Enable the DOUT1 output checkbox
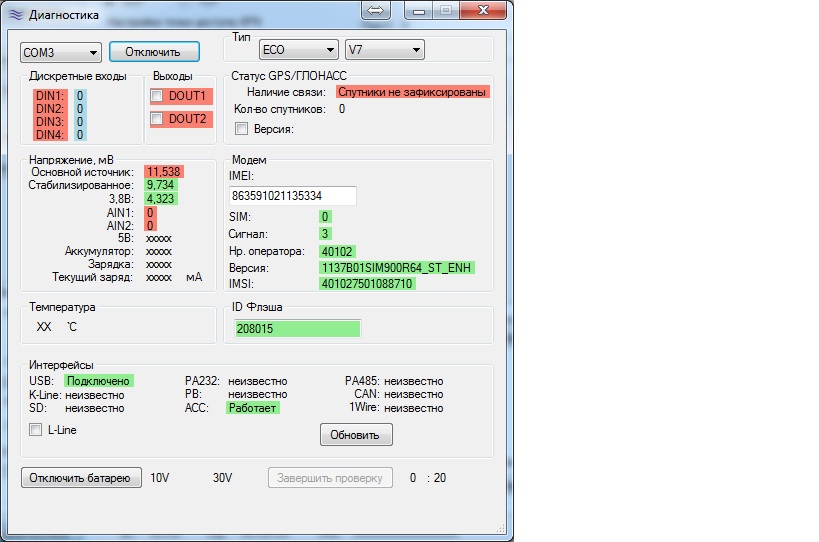The width and height of the screenshot is (819, 542). 157,96
